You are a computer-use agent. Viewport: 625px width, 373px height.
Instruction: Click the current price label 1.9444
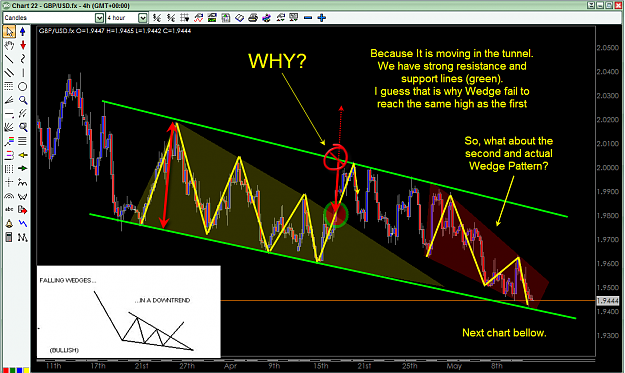608,301
